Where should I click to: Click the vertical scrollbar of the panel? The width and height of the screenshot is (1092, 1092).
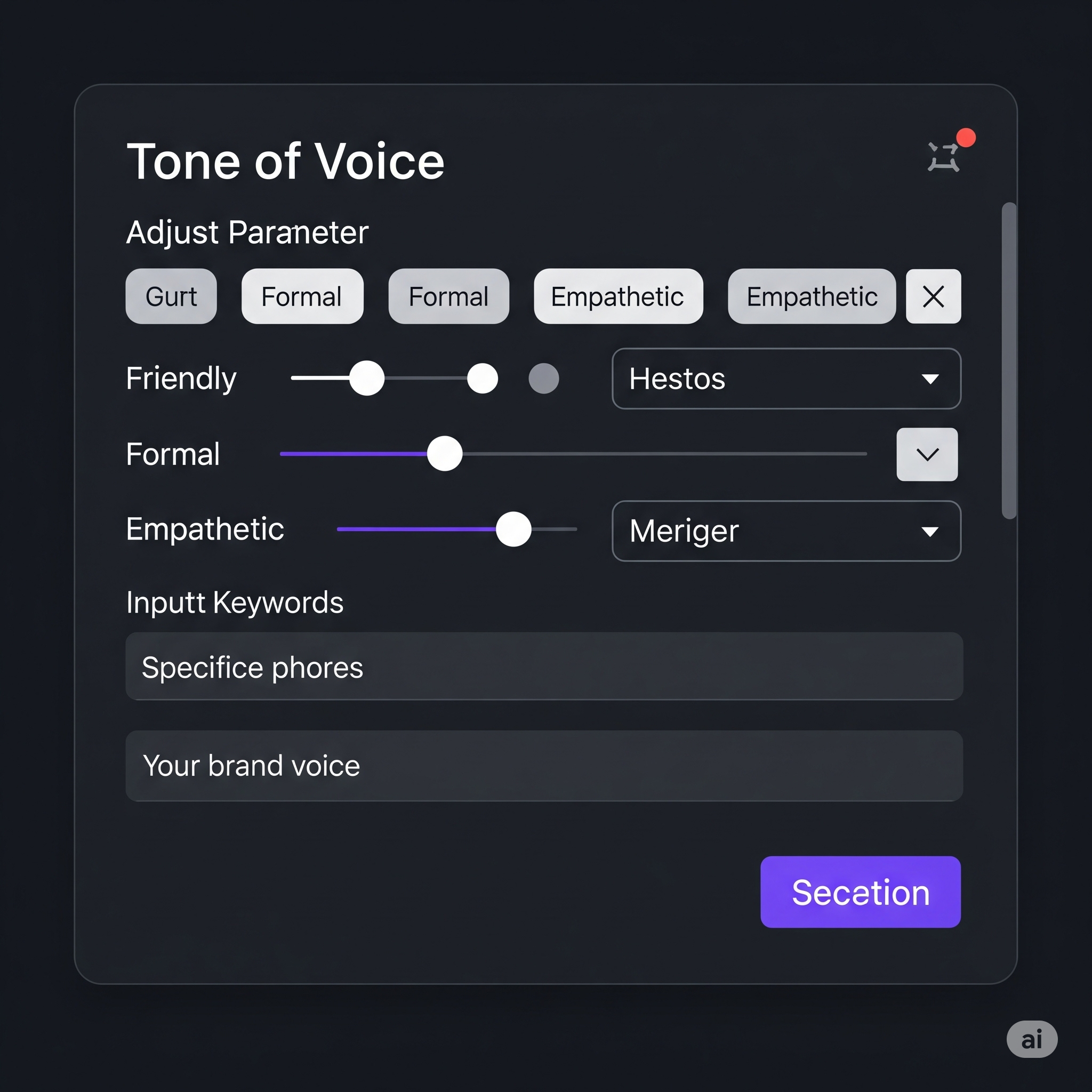pos(1008,360)
